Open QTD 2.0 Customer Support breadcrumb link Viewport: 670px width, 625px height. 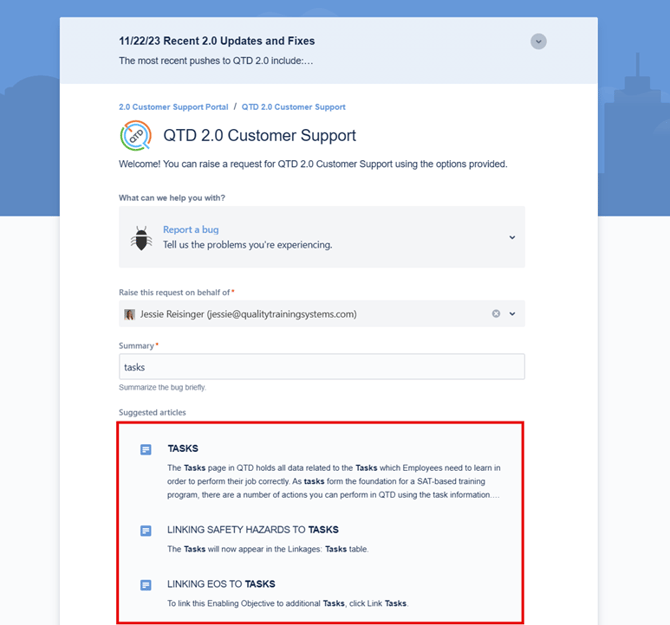click(x=293, y=106)
